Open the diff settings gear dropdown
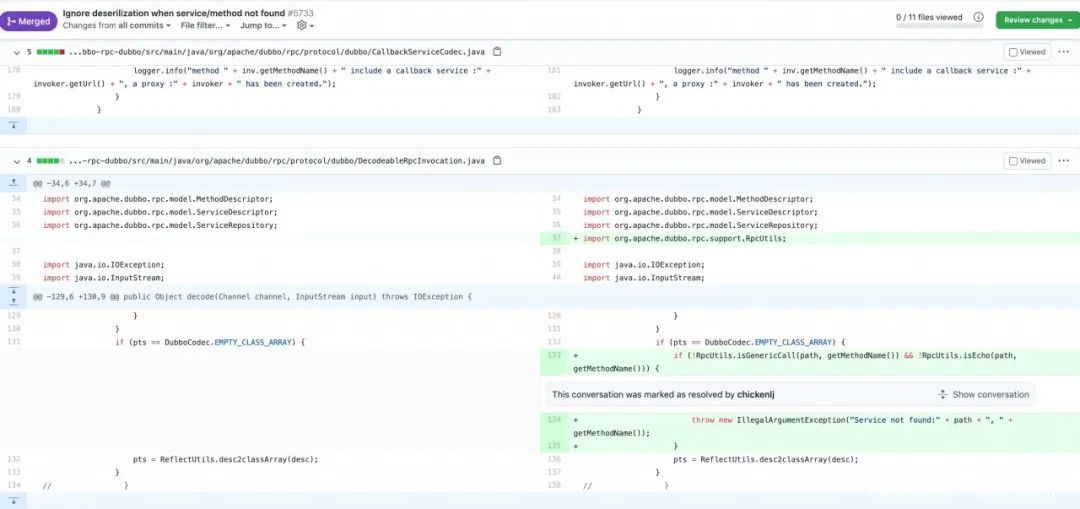 click(305, 25)
